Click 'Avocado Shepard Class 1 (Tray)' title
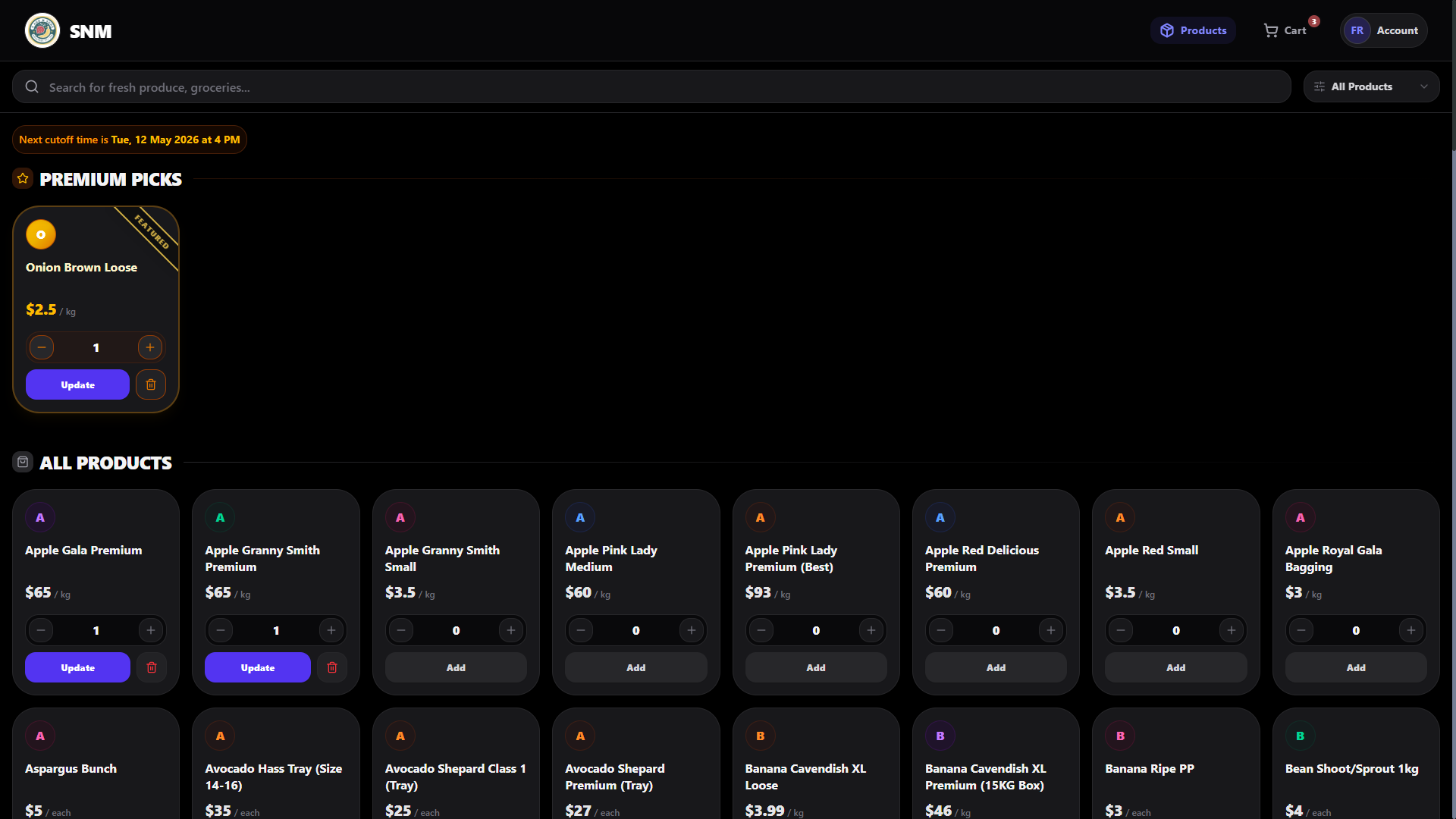 tap(456, 777)
